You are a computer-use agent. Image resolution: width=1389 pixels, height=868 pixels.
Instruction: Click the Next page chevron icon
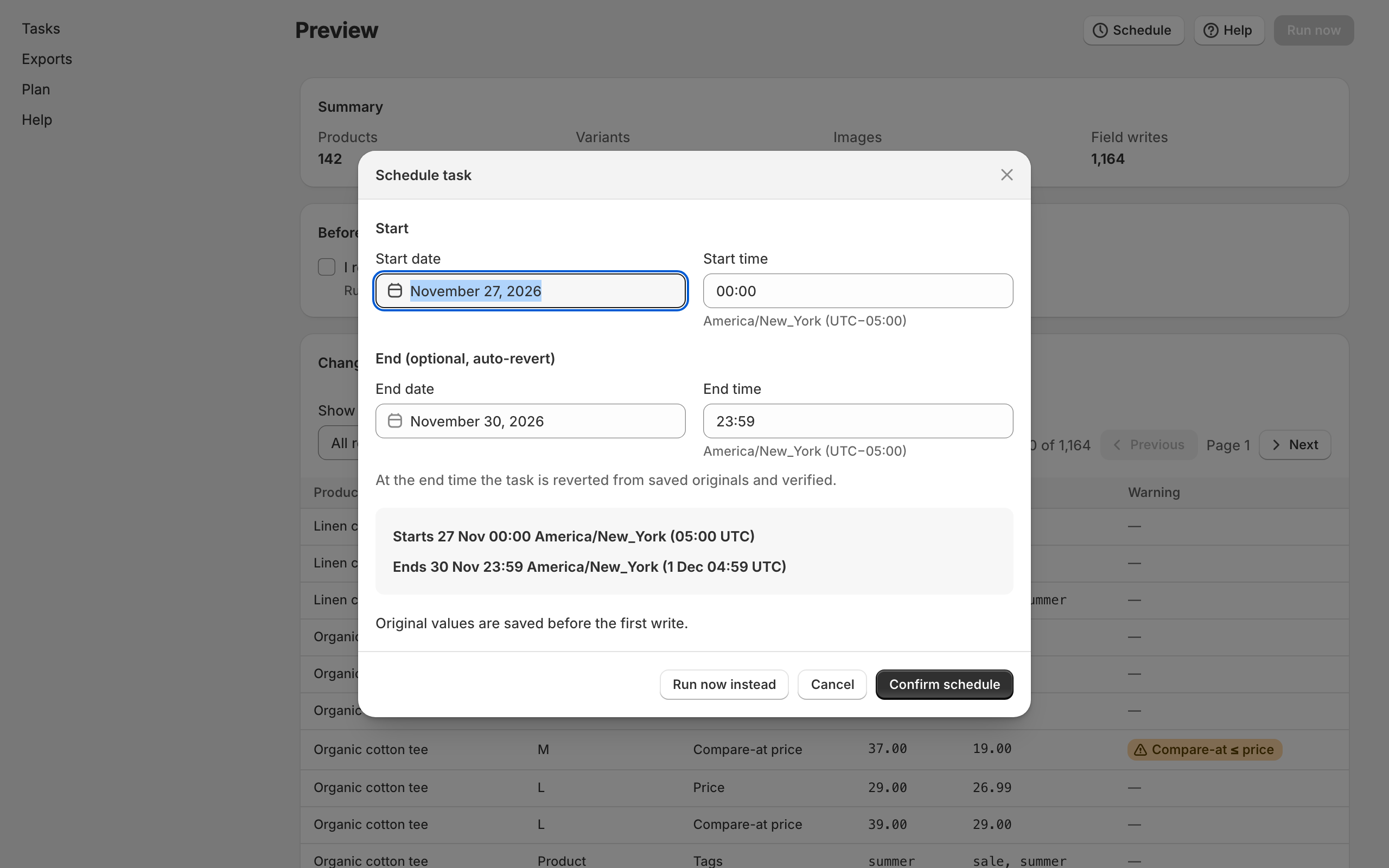click(1276, 445)
